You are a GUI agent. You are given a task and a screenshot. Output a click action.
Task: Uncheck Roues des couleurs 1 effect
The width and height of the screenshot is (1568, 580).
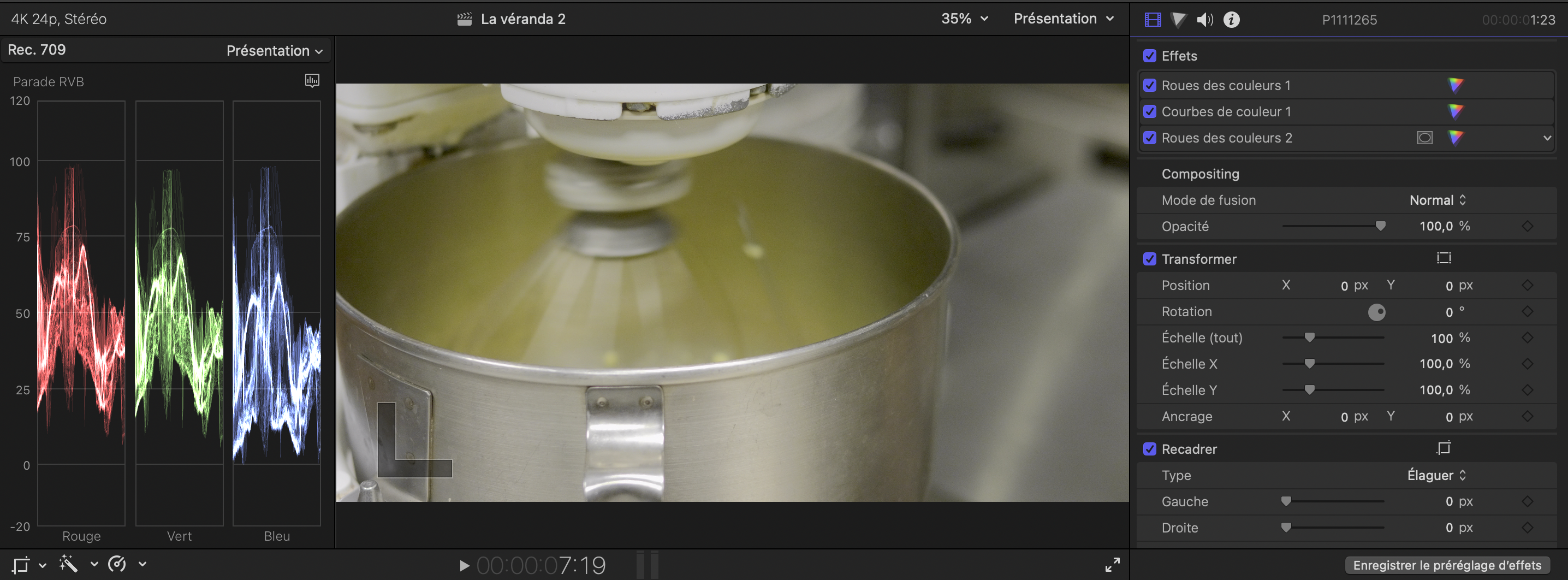[1149, 85]
